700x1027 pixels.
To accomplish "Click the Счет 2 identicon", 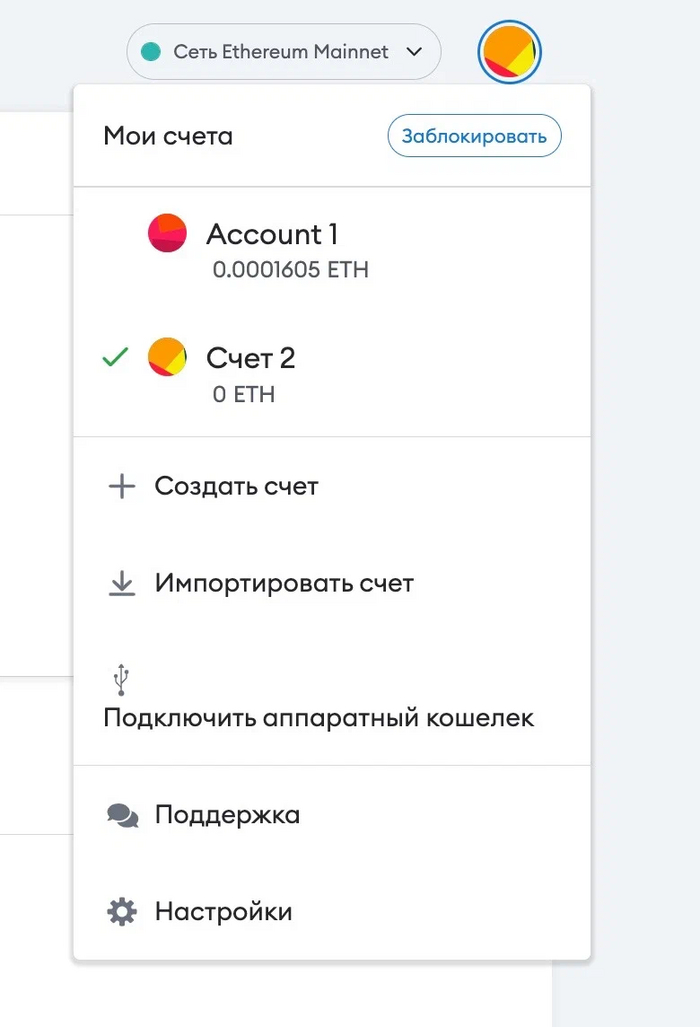I will pyautogui.click(x=167, y=357).
